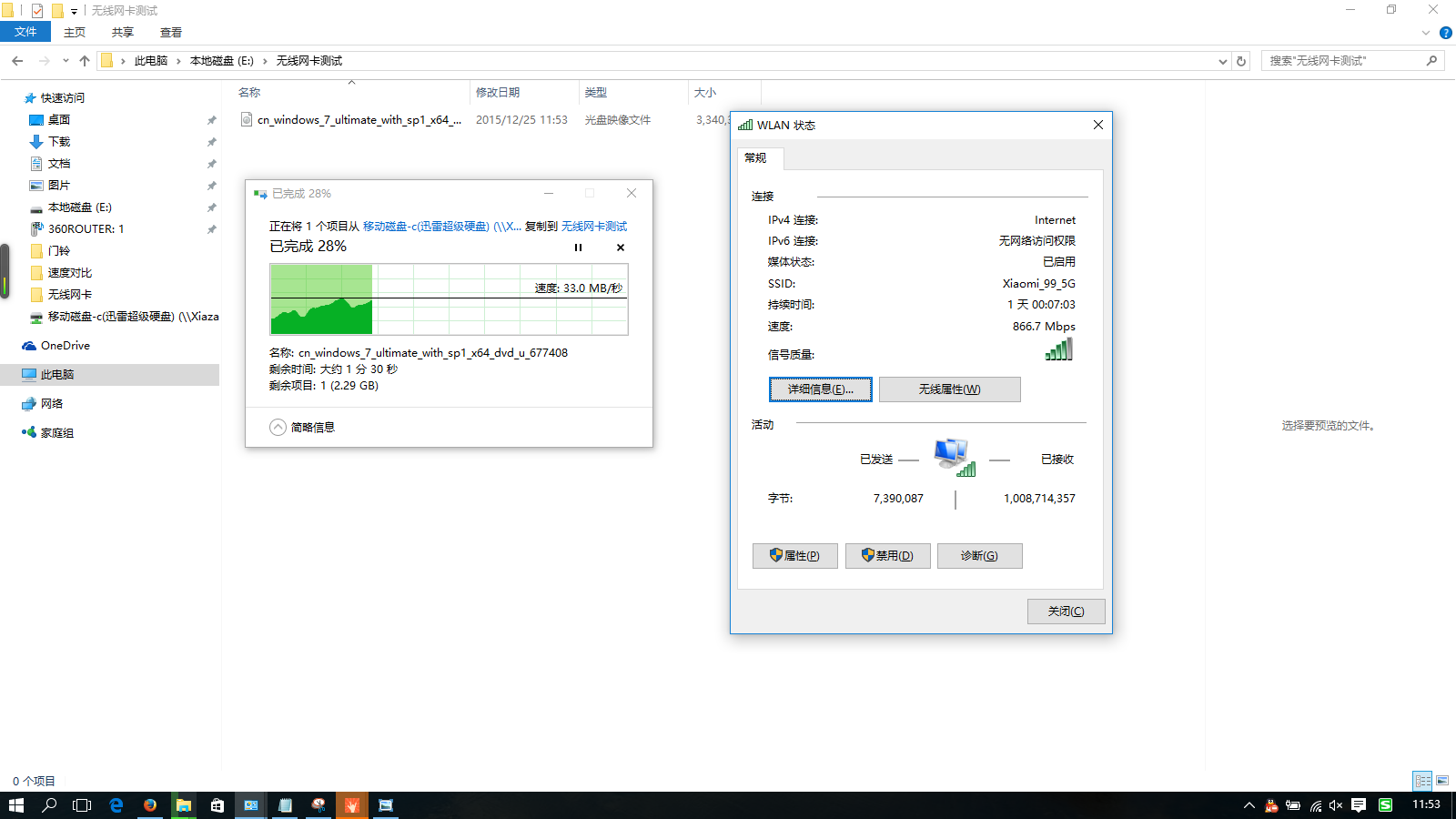Pause the file copy operation
Screen dimensions: 1456x819
(x=578, y=248)
